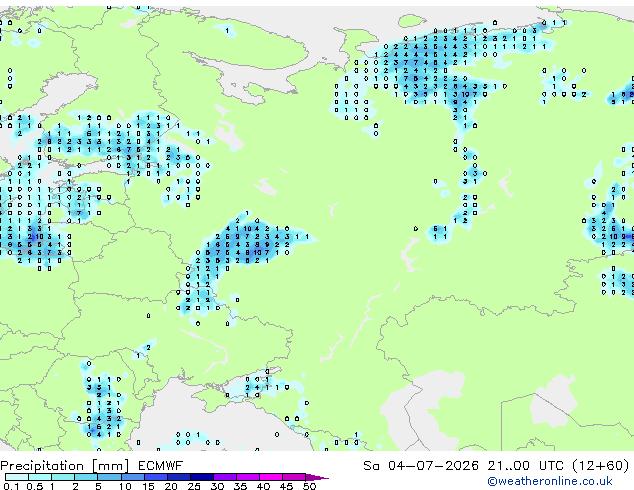Click the '0.5' legend label

pos(35,486)
